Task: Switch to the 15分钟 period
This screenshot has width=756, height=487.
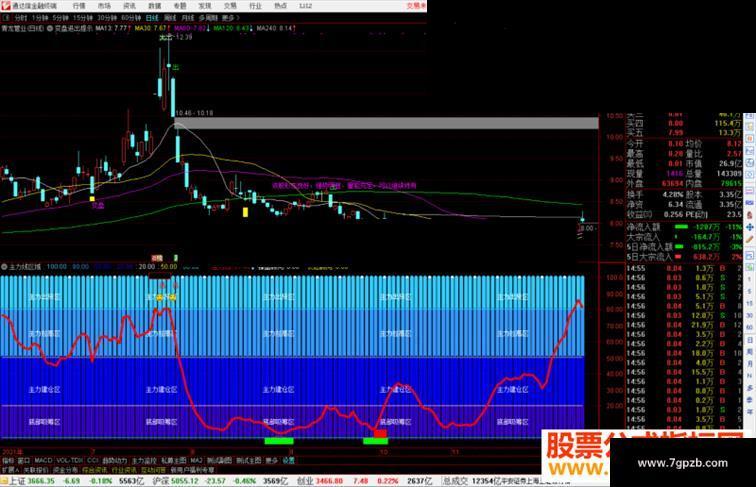Action: (x=82, y=18)
